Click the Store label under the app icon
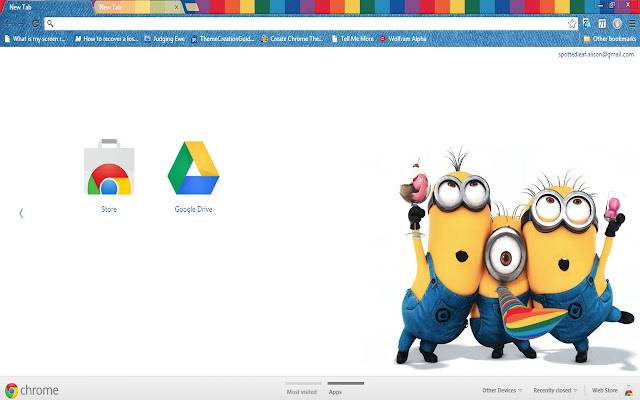640x400 pixels. click(x=109, y=209)
